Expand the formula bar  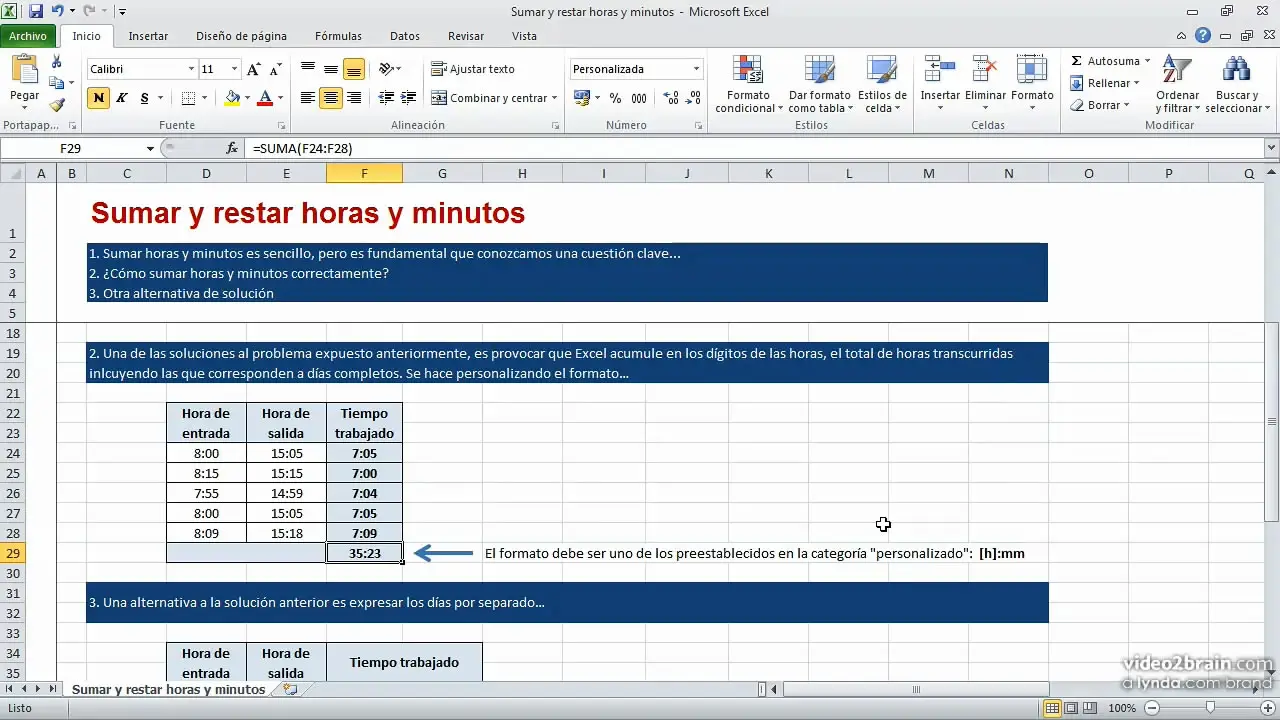[x=1272, y=148]
